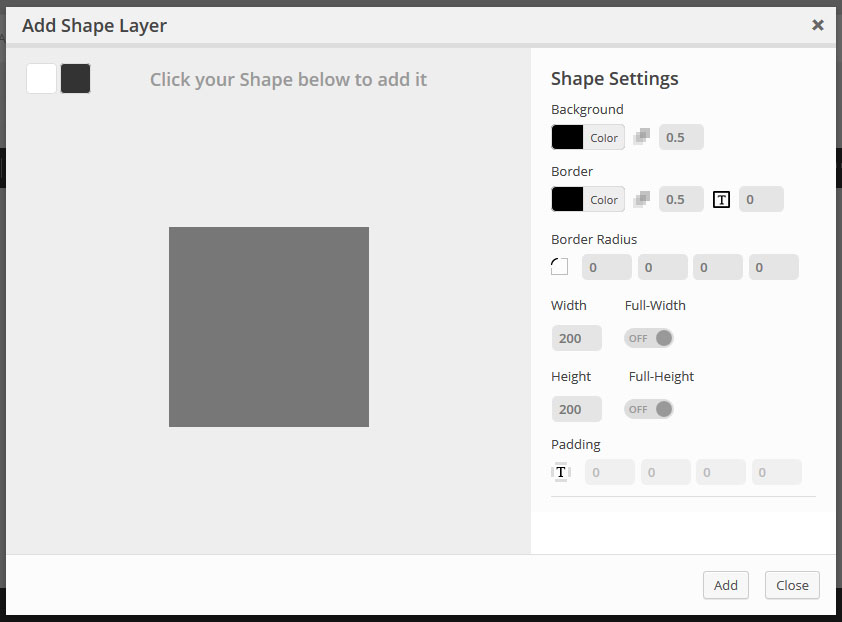
Task: Click the Border thickness T icon
Action: (721, 198)
